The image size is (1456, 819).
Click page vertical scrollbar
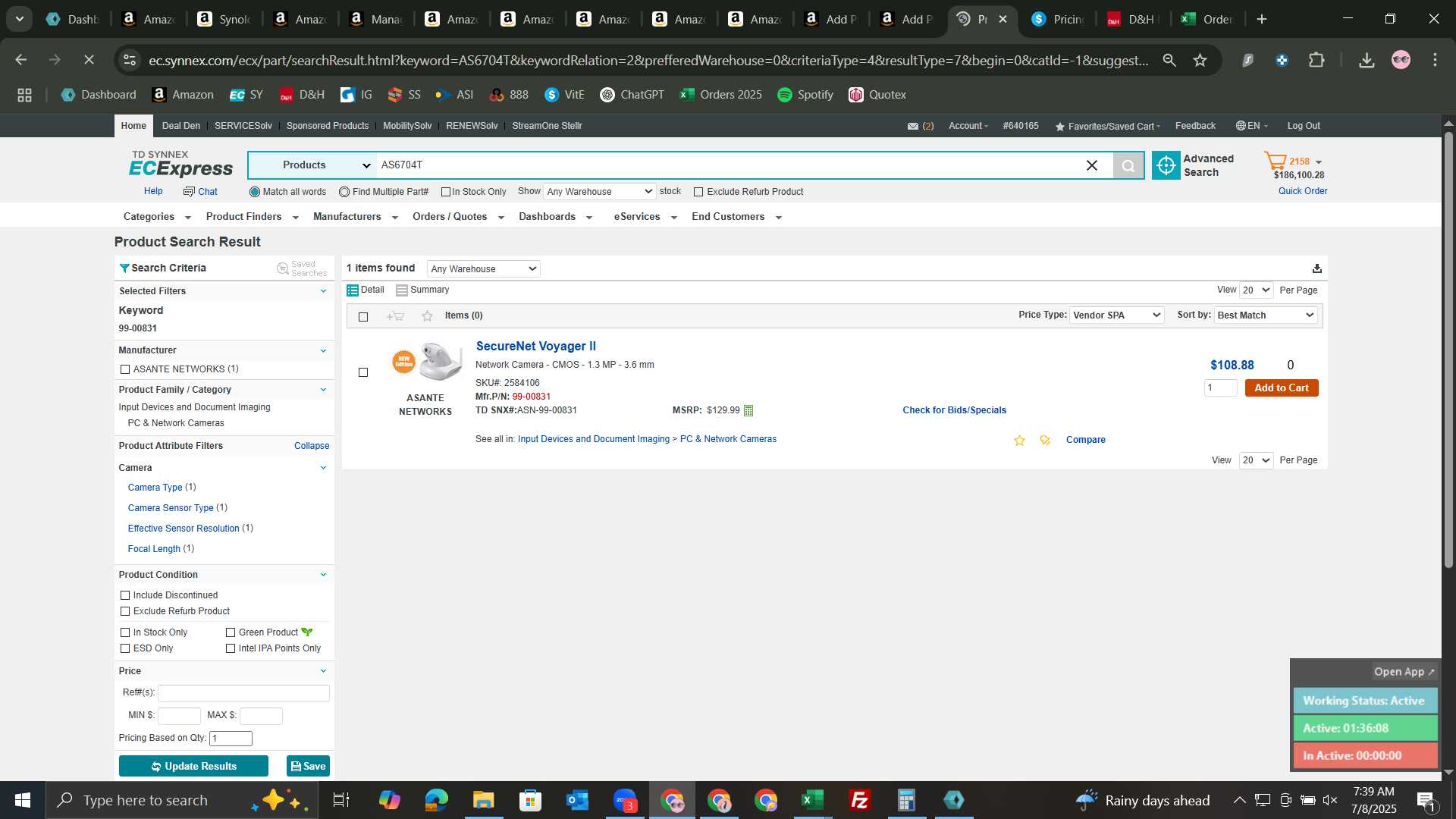[1448, 349]
